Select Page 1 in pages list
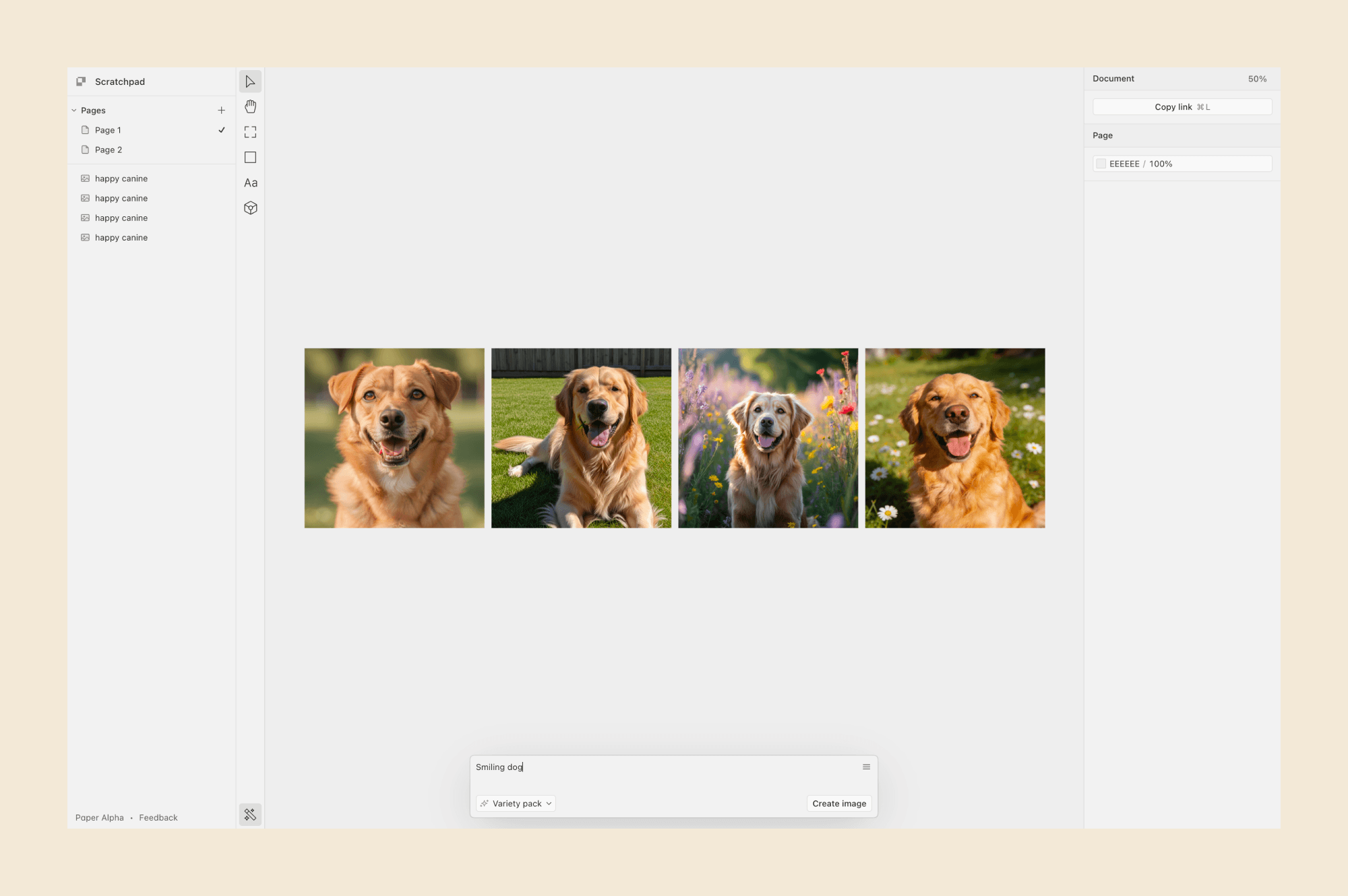This screenshot has width=1348, height=896. pos(108,130)
